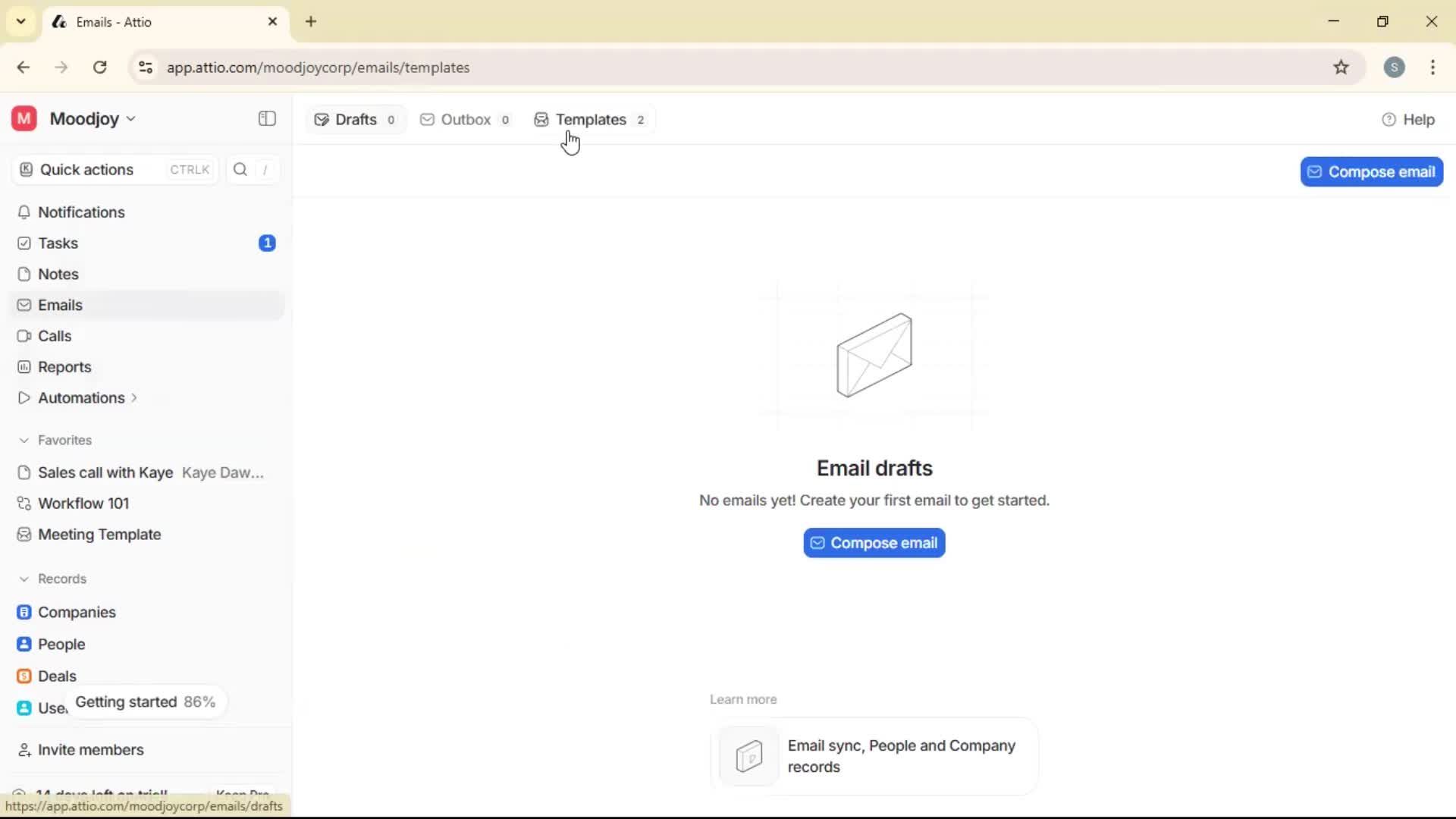Open the search in Quick actions

[240, 169]
